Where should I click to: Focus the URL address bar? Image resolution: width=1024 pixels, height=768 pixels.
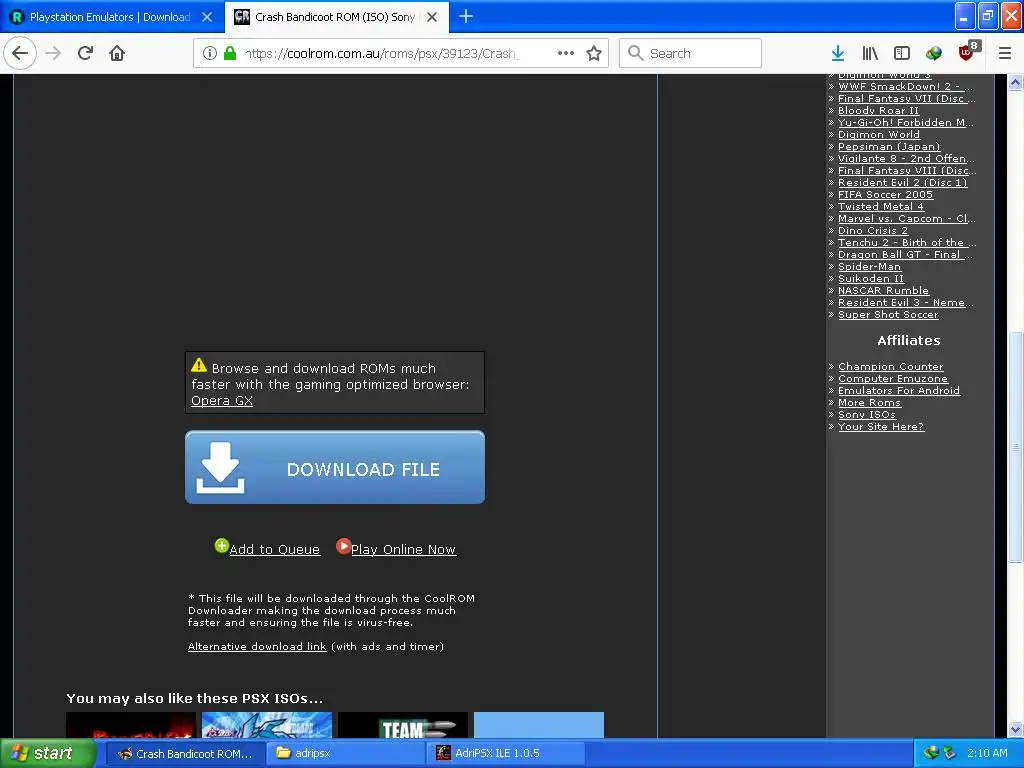[383, 53]
